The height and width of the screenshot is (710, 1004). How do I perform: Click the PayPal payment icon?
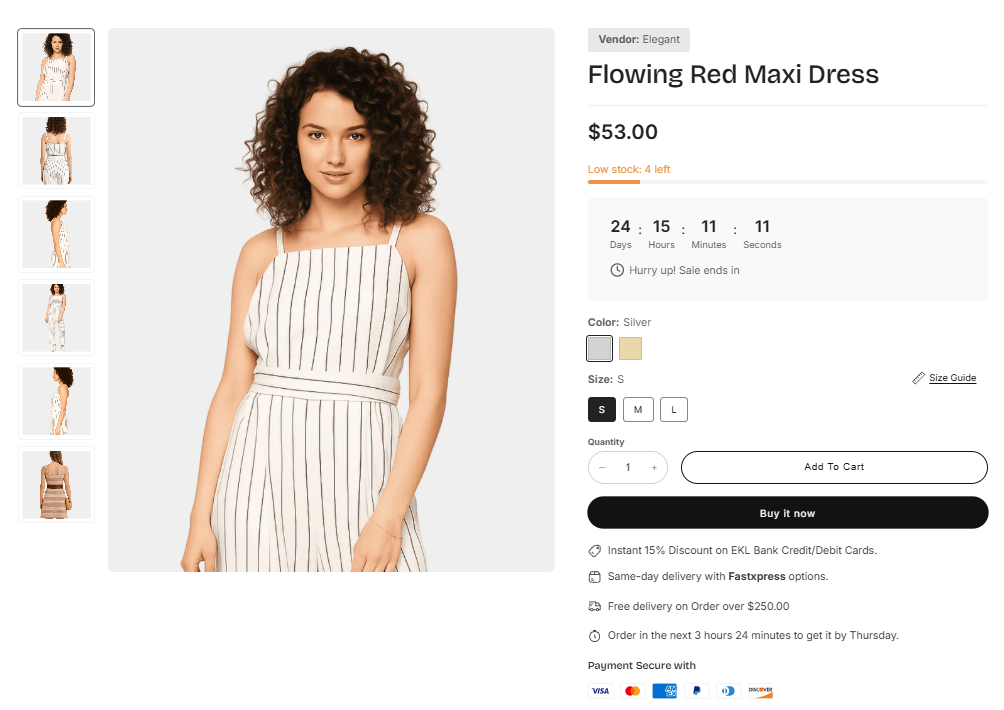[696, 691]
